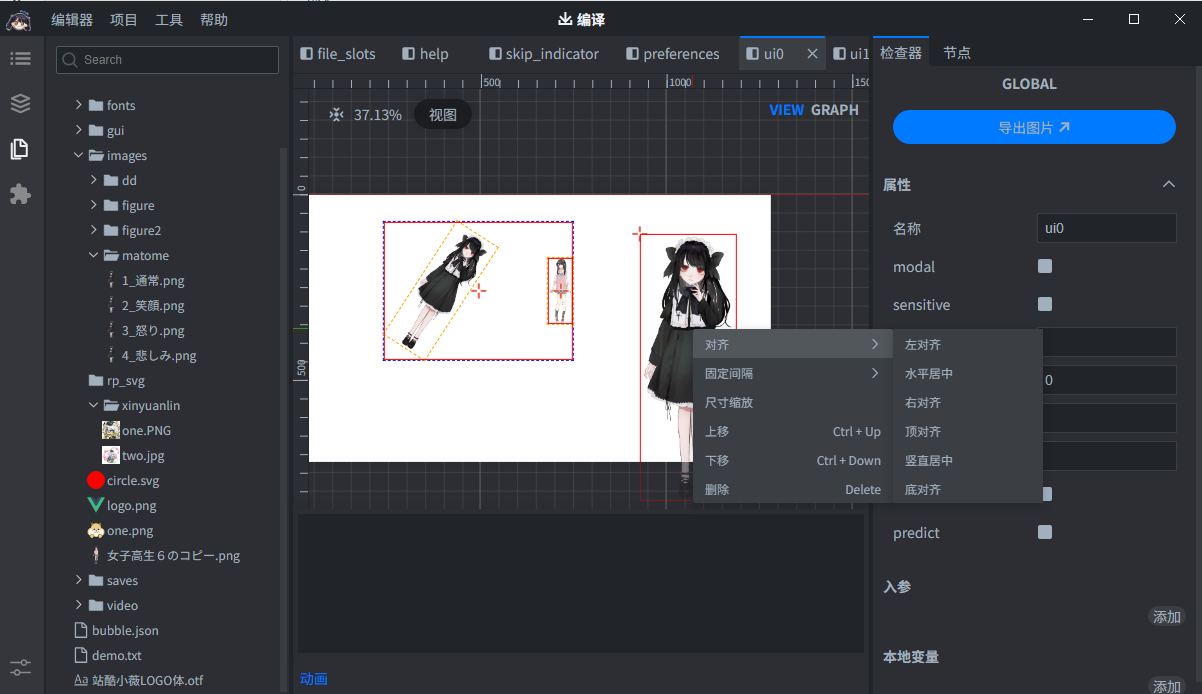Click the demo.txt file icon

[x=82, y=655]
